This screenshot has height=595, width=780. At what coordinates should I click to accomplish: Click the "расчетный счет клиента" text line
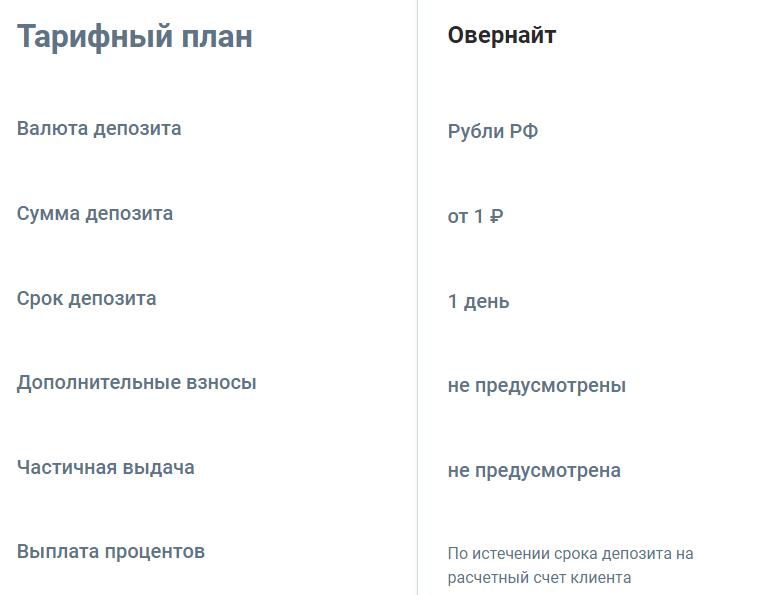539,578
